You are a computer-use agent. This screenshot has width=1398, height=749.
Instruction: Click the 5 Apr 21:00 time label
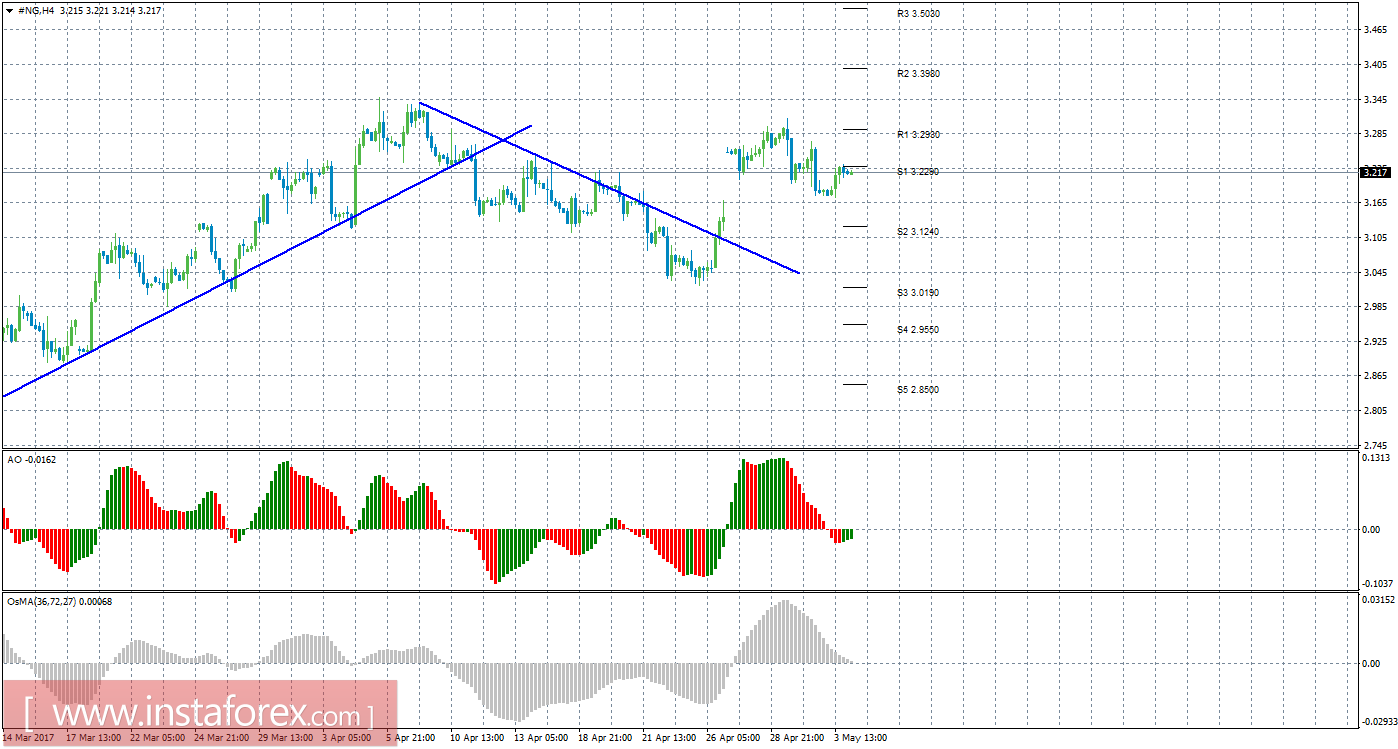411,739
